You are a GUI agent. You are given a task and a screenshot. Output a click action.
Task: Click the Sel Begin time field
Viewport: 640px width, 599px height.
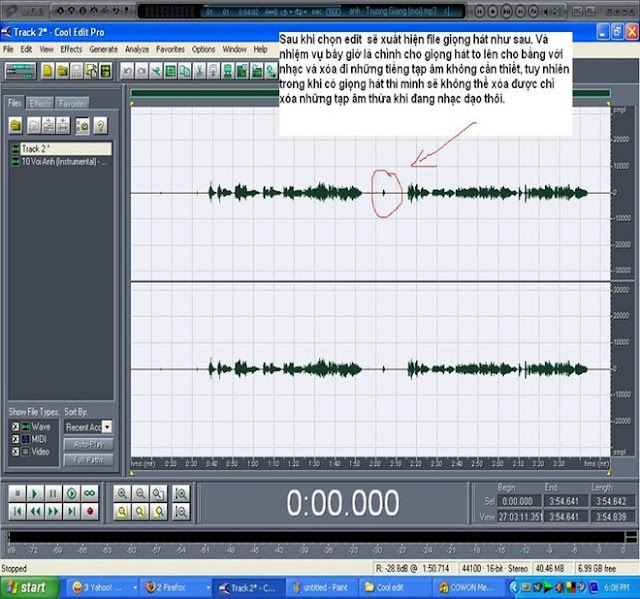(519, 501)
